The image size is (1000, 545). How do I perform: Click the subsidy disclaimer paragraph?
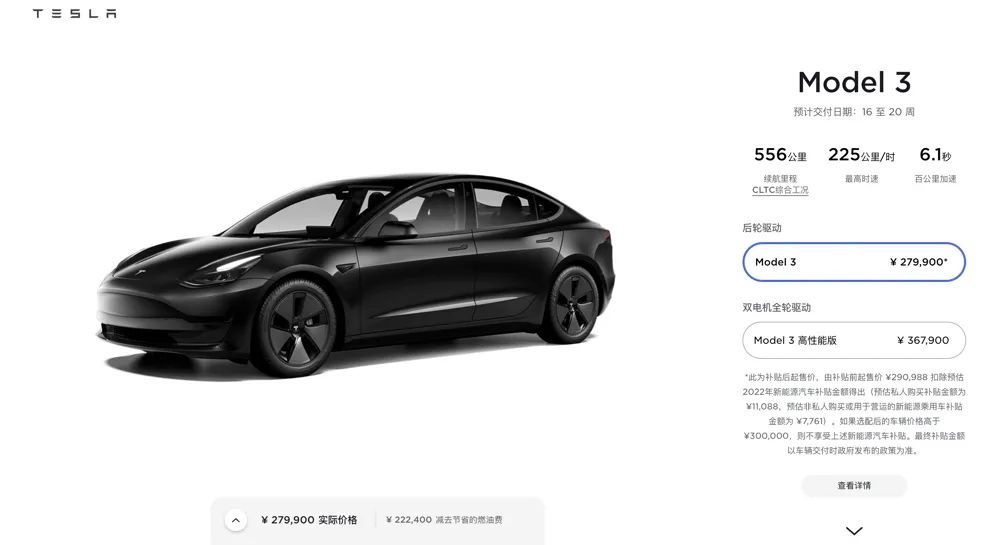pos(854,414)
